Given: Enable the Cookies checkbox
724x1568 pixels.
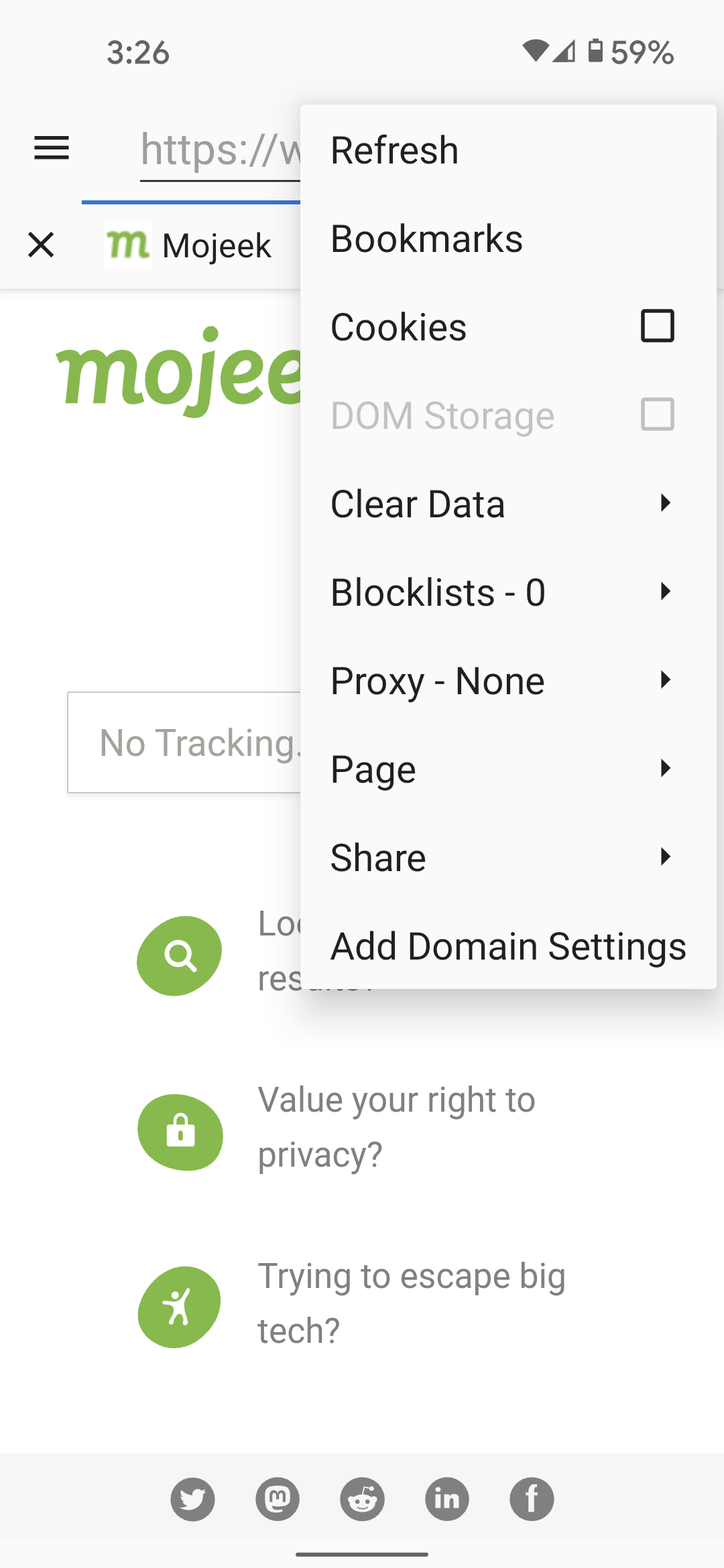Looking at the screenshot, I should [657, 326].
